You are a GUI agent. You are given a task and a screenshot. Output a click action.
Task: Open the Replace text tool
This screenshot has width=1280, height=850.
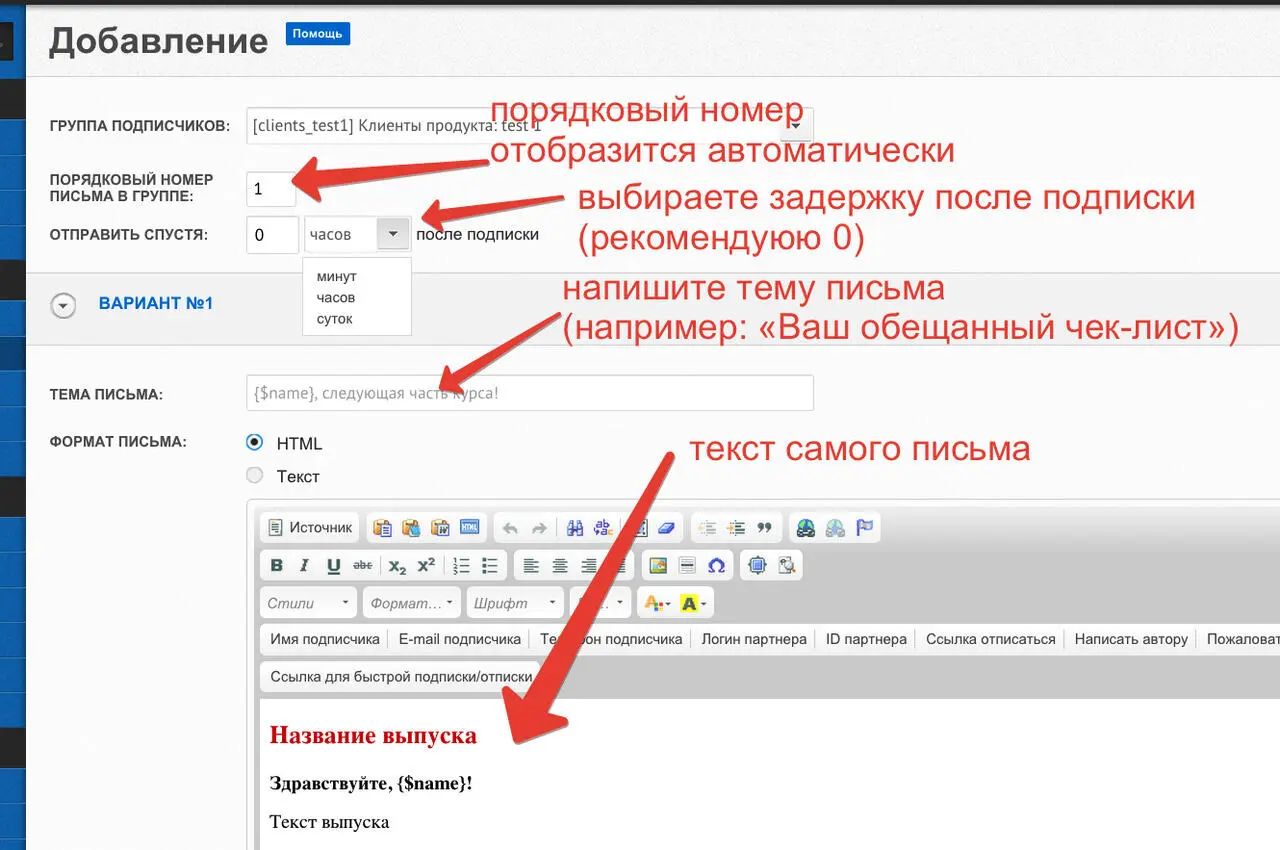(603, 528)
